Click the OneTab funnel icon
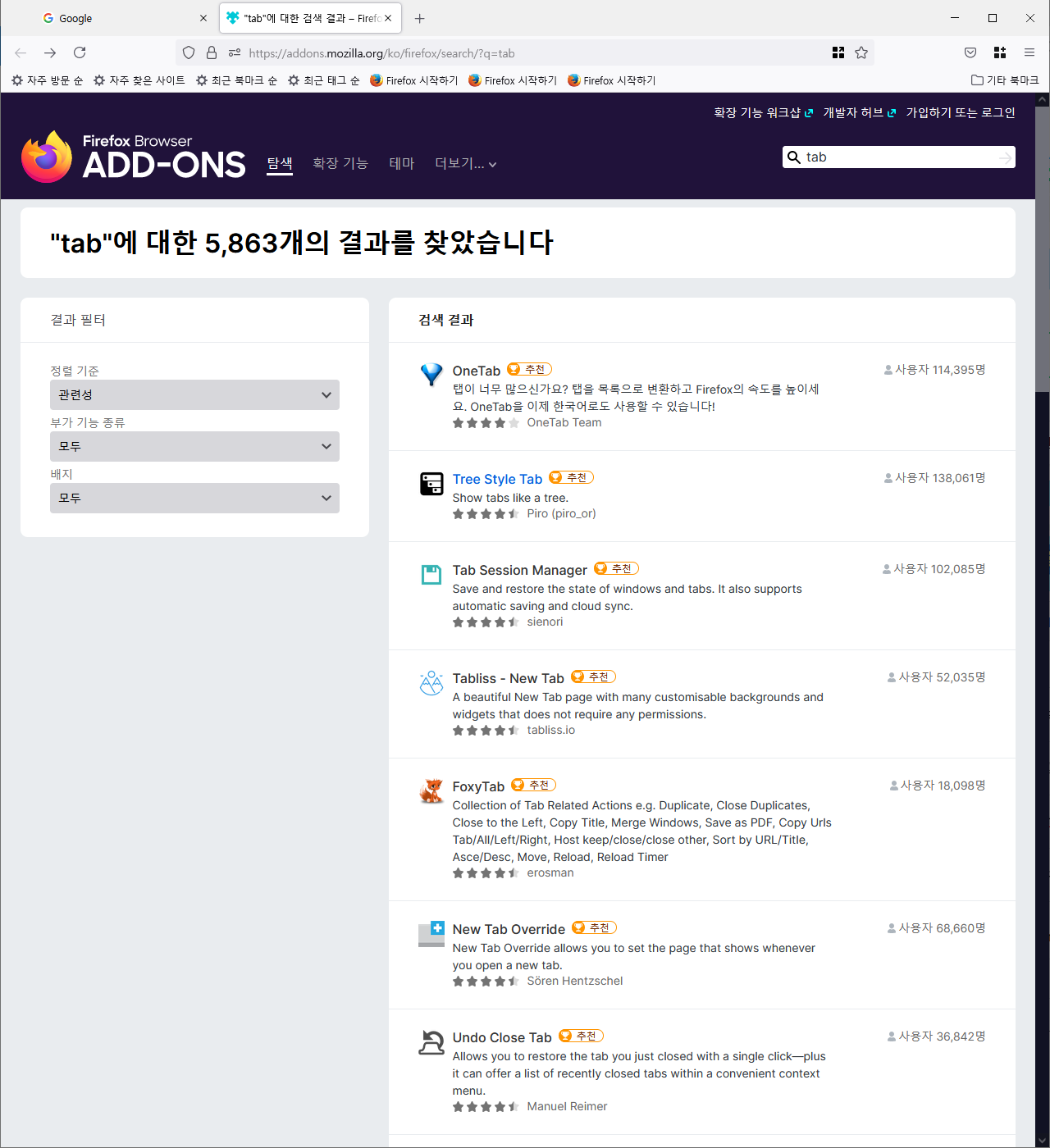The image size is (1050, 1148). [x=431, y=375]
